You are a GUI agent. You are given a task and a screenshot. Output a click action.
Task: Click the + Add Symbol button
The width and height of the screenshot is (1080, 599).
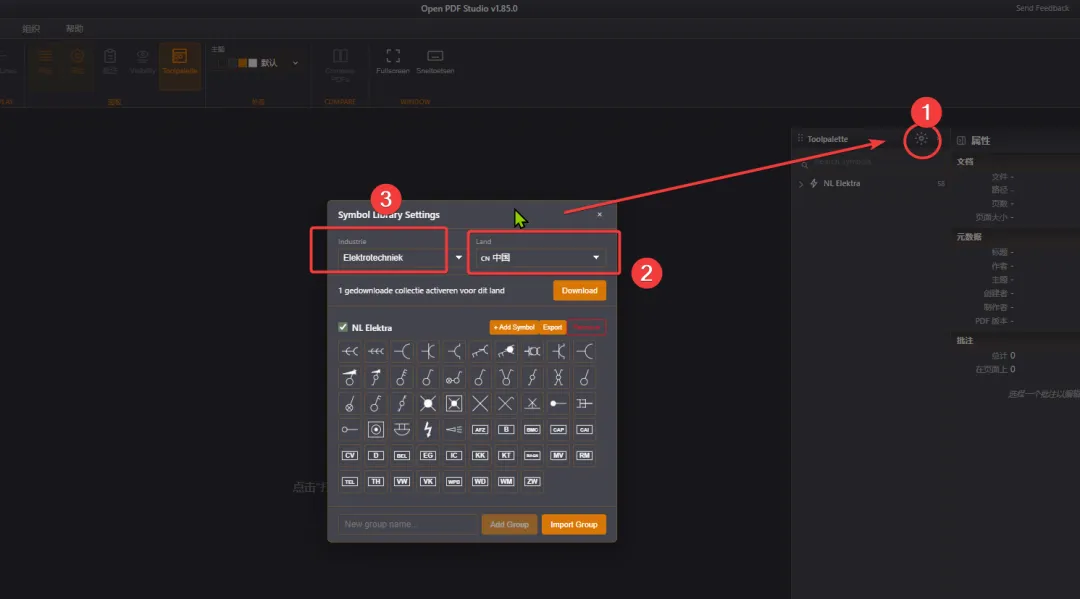coord(514,327)
